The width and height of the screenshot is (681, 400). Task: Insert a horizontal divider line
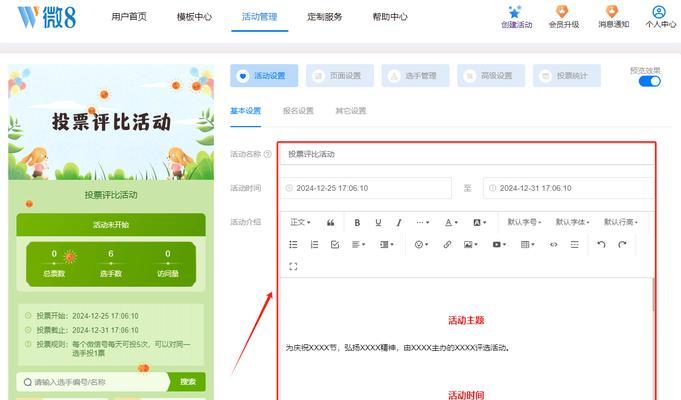tap(574, 245)
